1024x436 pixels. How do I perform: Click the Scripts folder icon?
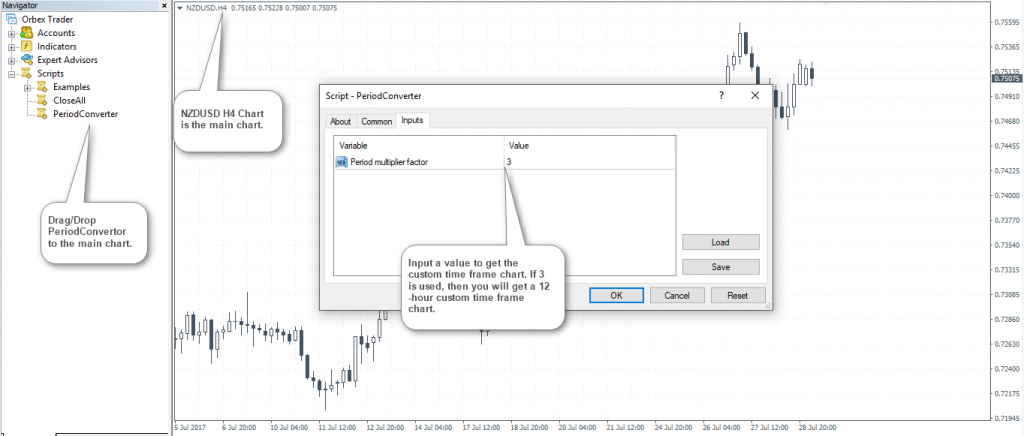click(x=27, y=74)
